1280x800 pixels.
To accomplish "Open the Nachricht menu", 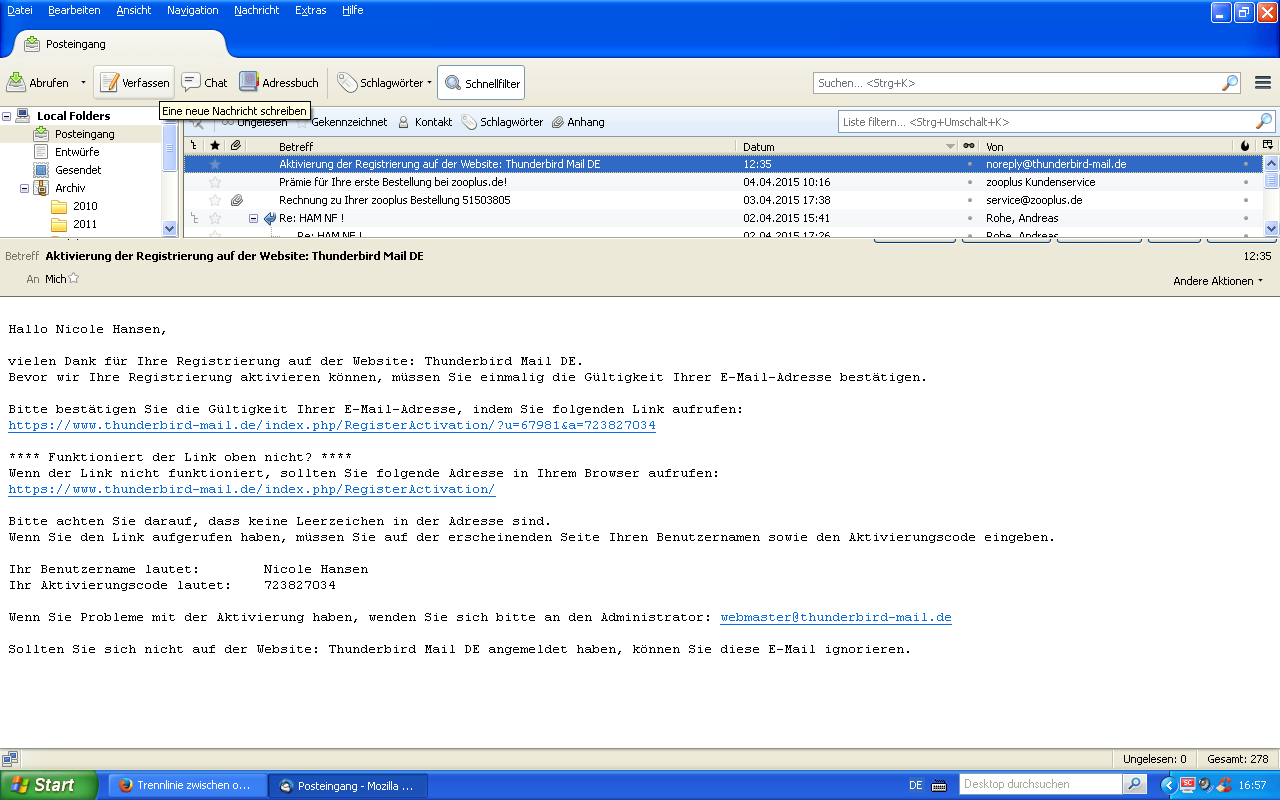I will click(256, 10).
